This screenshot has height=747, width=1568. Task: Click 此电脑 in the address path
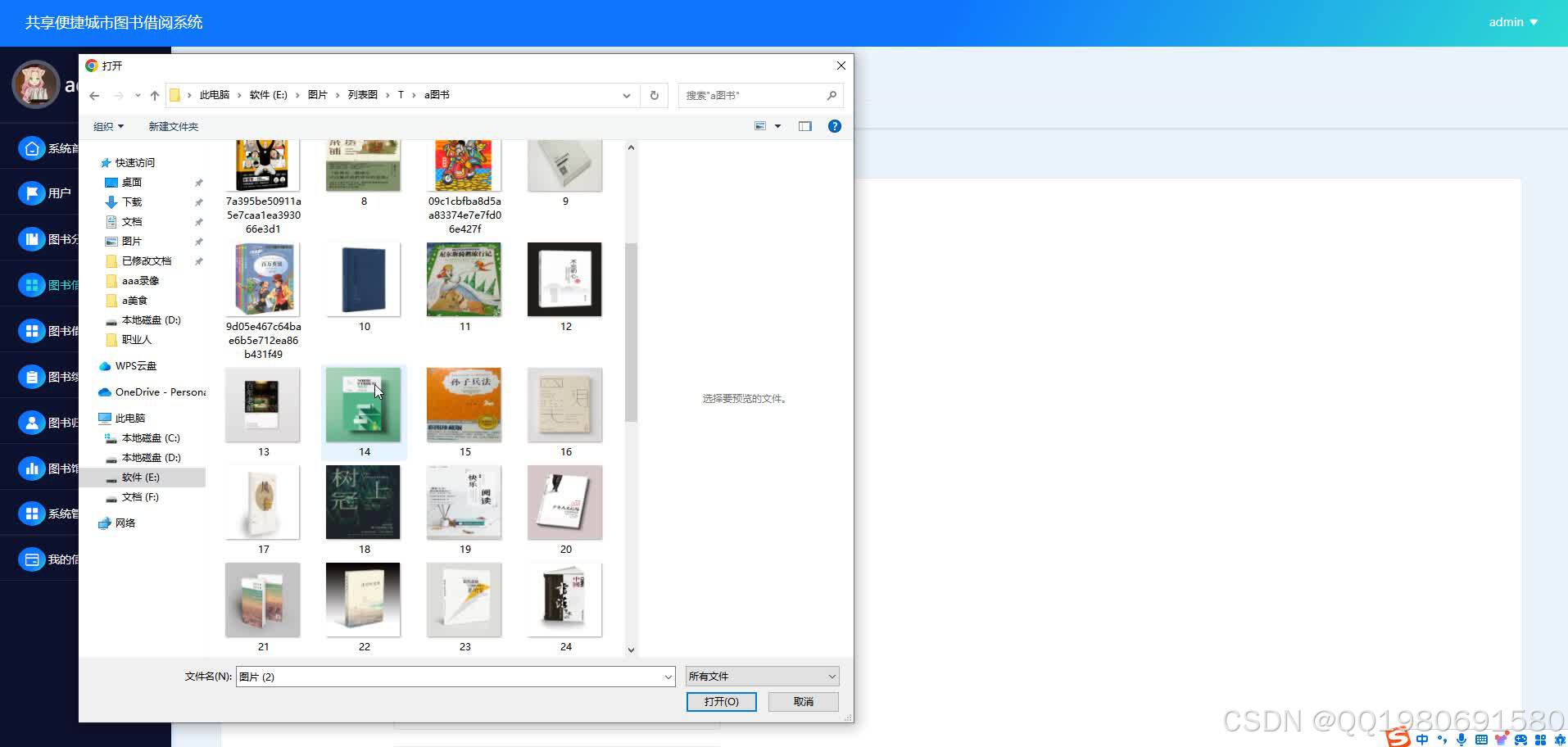215,95
